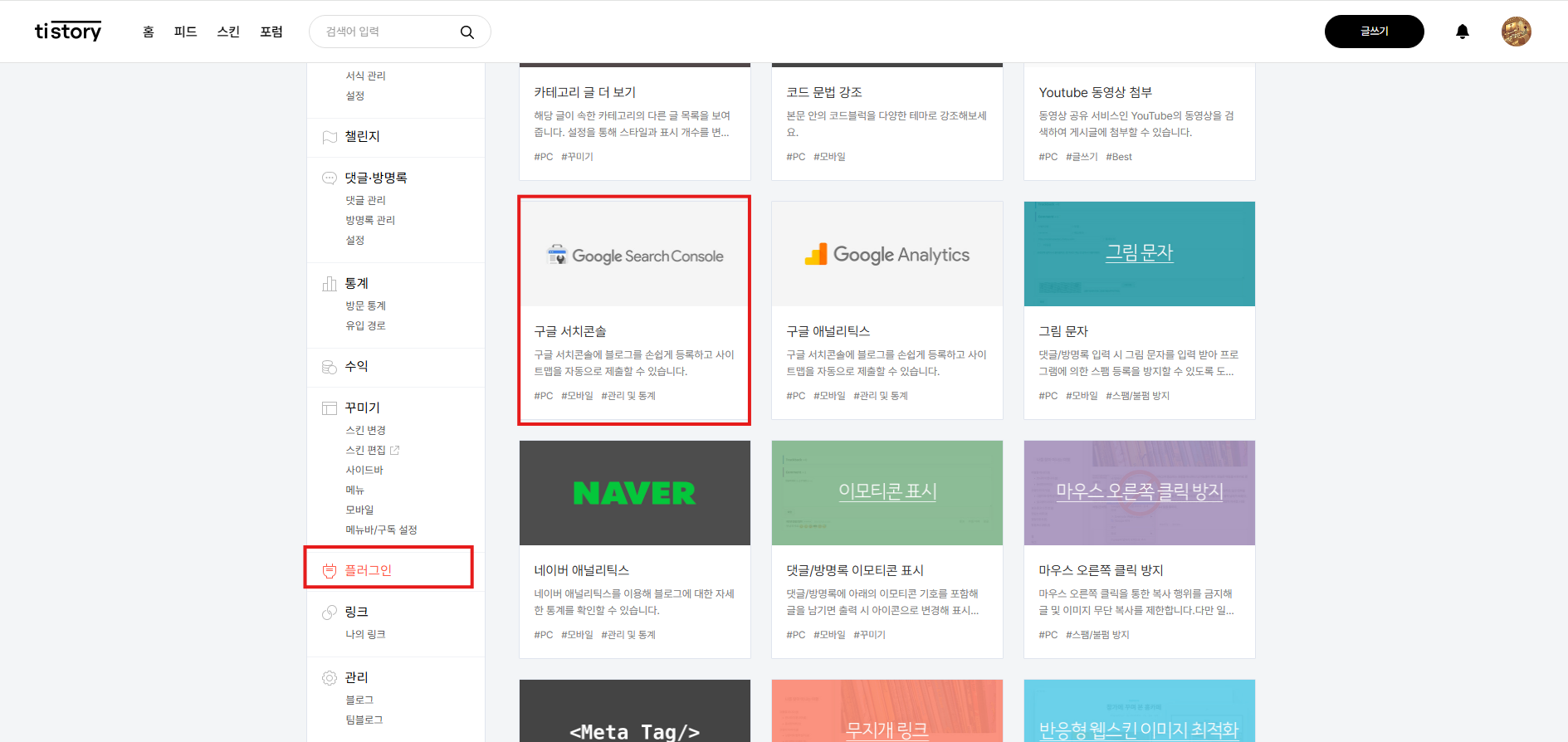
Task: Open the 그림 문자 plugin thumbnail
Action: (1140, 254)
